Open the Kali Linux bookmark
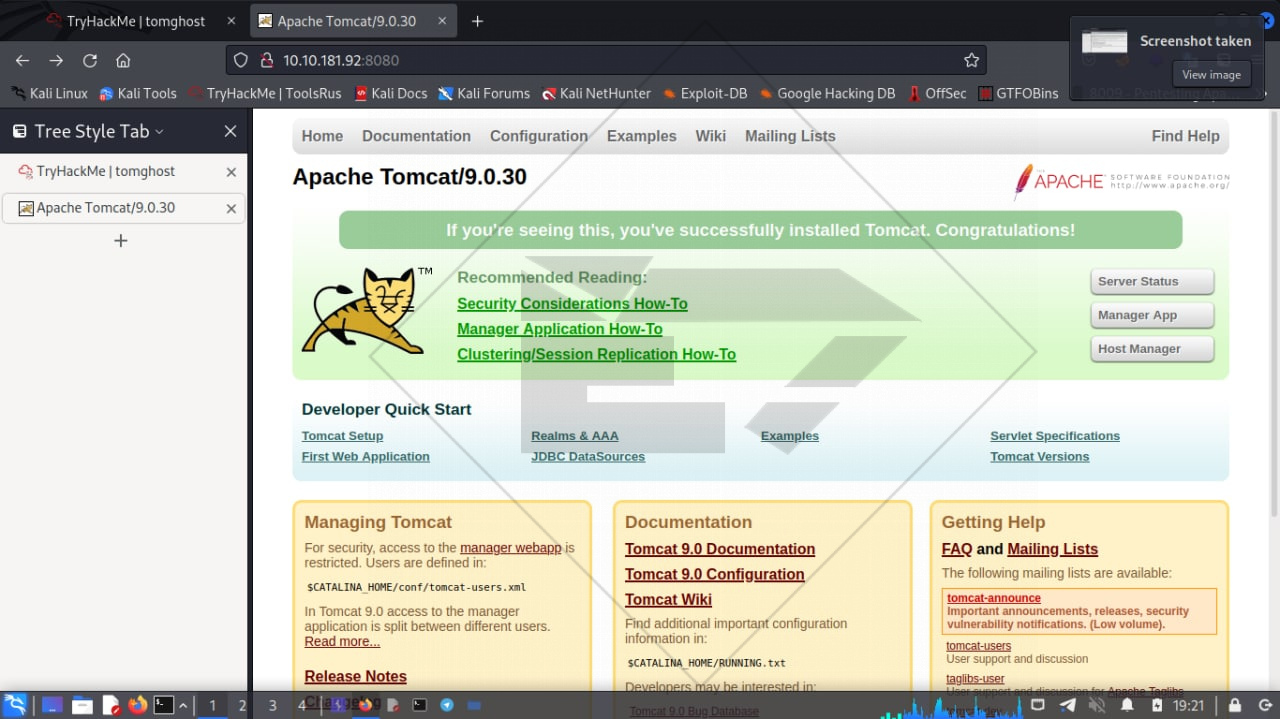Image resolution: width=1280 pixels, height=719 pixels. (49, 93)
